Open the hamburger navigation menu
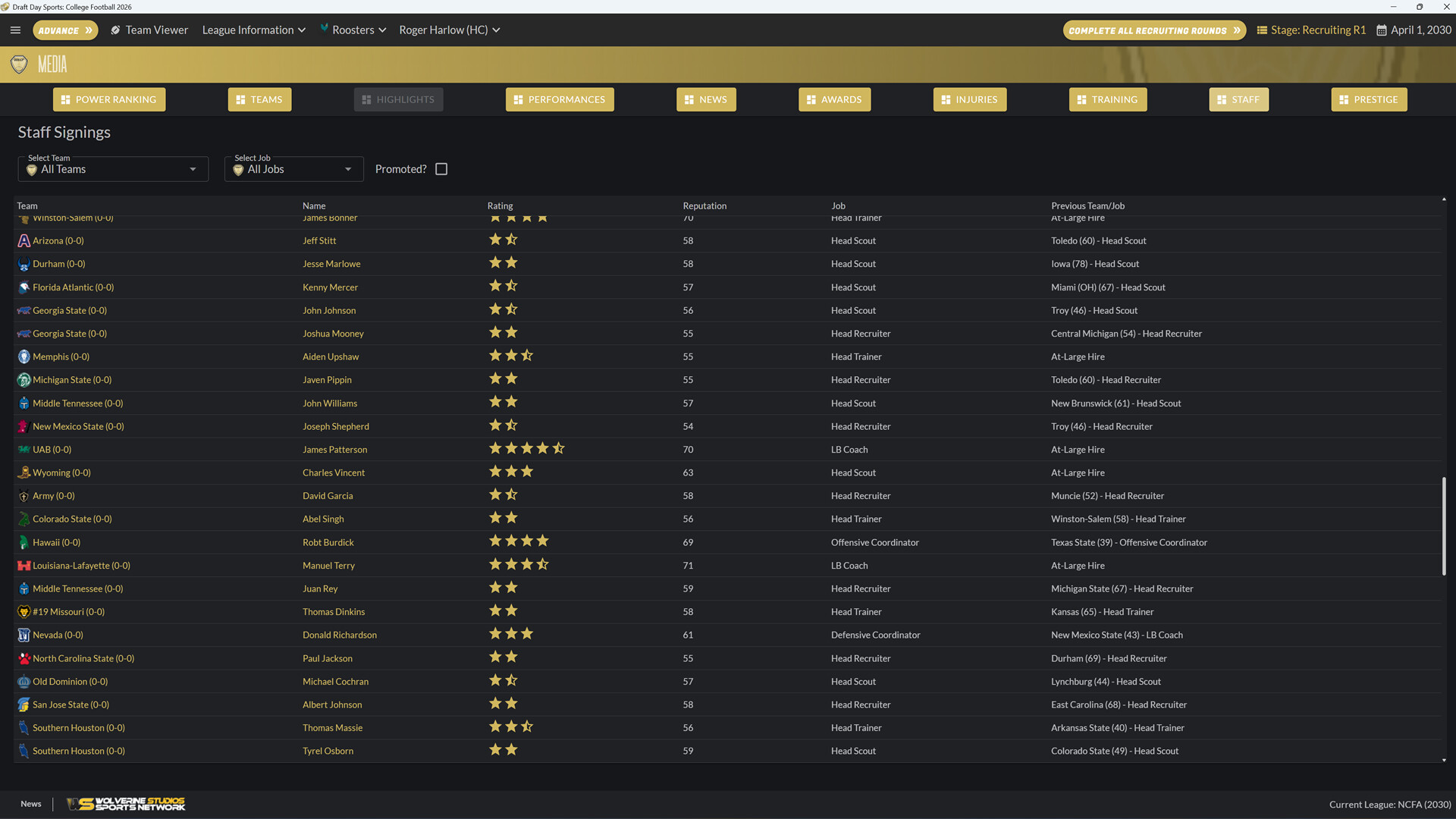Viewport: 1456px width, 819px height. [x=15, y=30]
